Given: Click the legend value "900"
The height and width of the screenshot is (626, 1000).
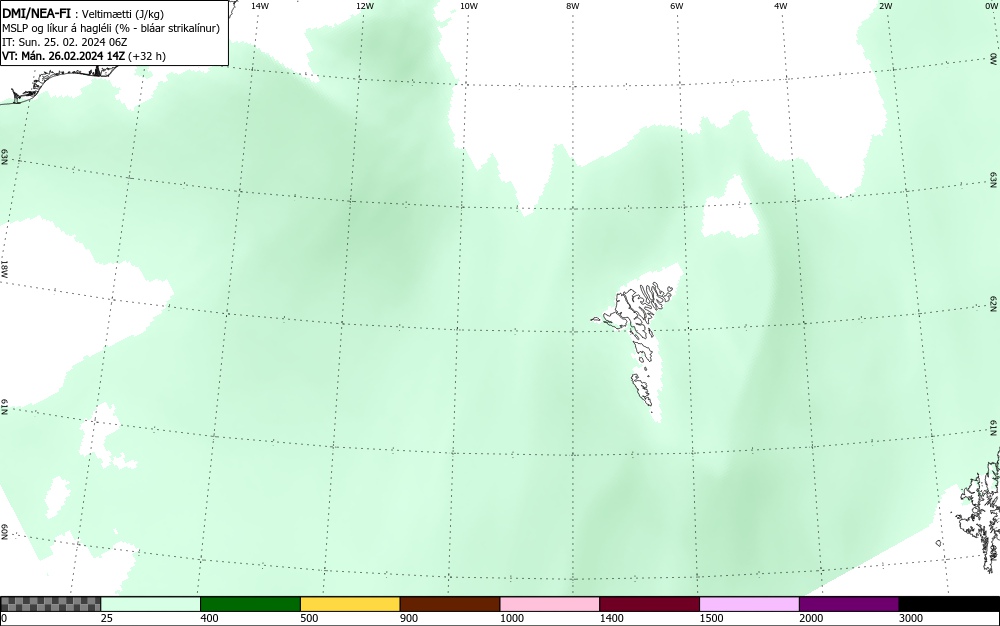Looking at the screenshot, I should coord(409,618).
